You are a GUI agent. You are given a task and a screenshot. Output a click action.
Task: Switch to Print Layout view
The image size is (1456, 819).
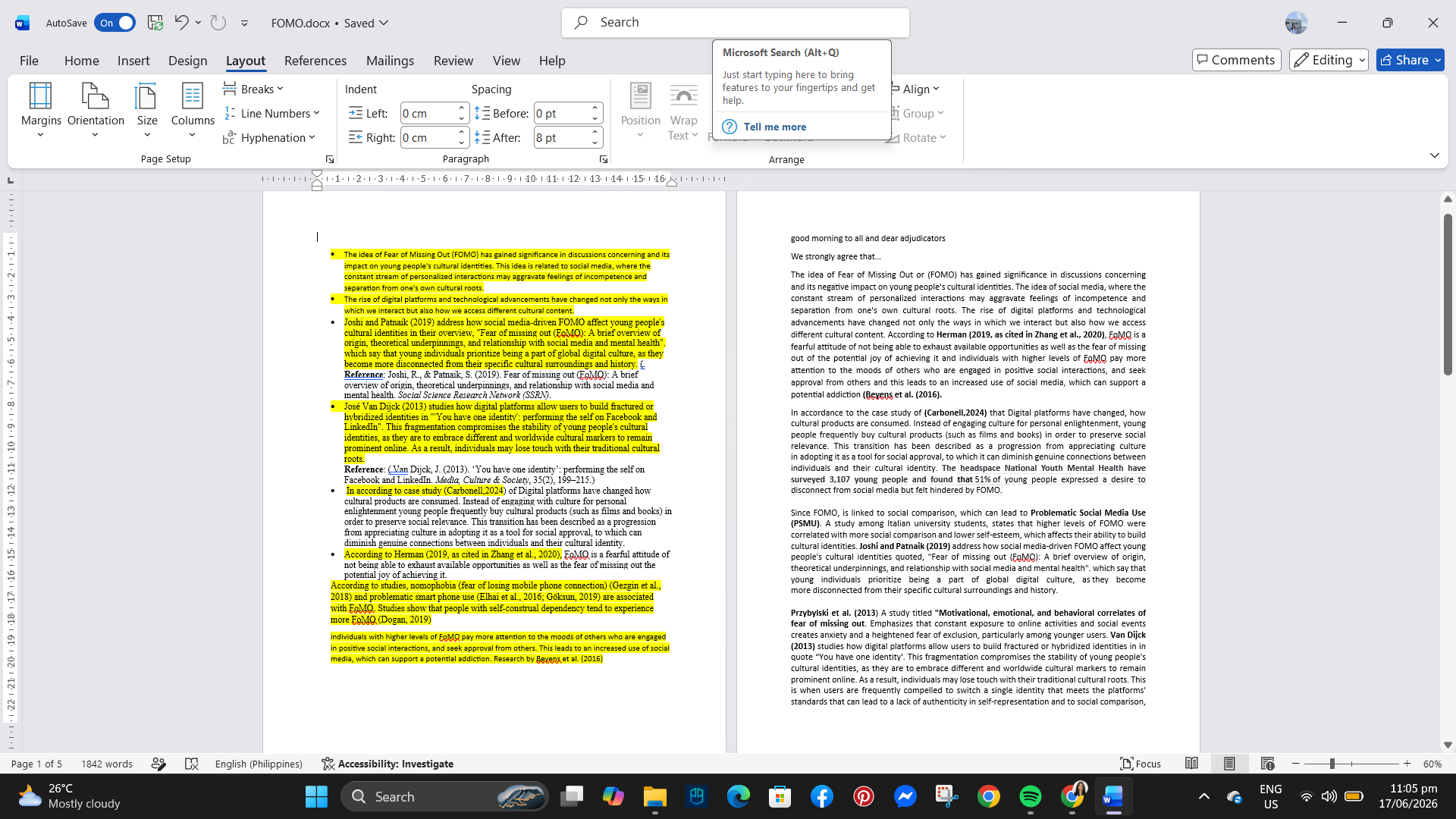point(1229,764)
